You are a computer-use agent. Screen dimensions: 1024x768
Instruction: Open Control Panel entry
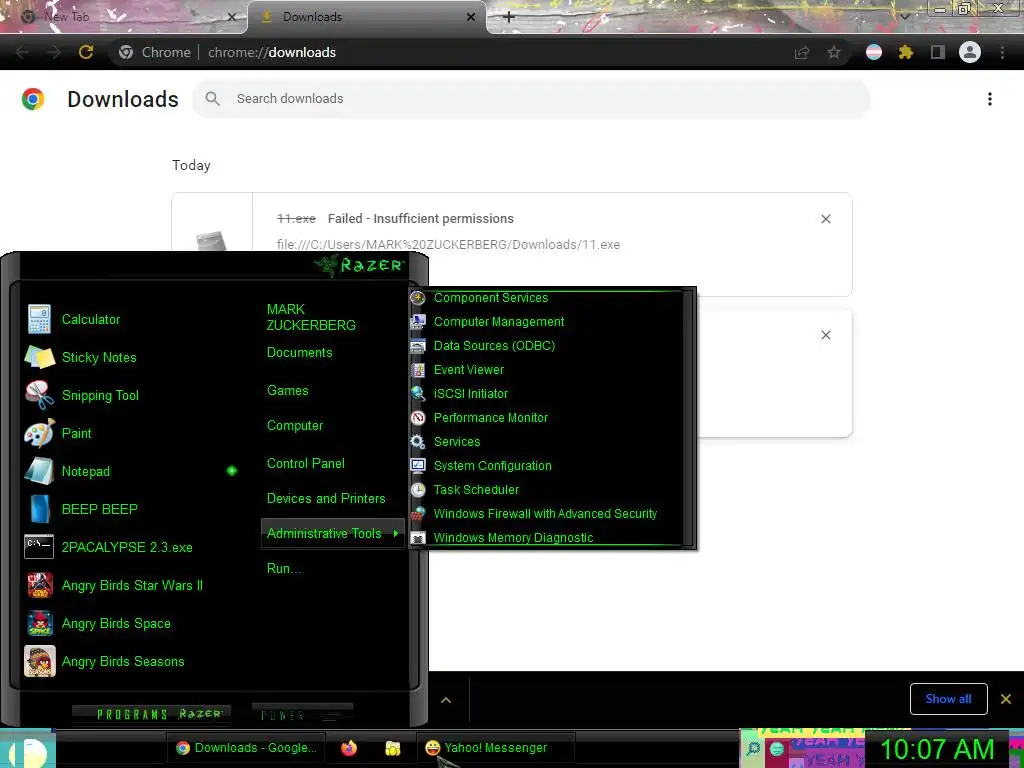tap(306, 463)
